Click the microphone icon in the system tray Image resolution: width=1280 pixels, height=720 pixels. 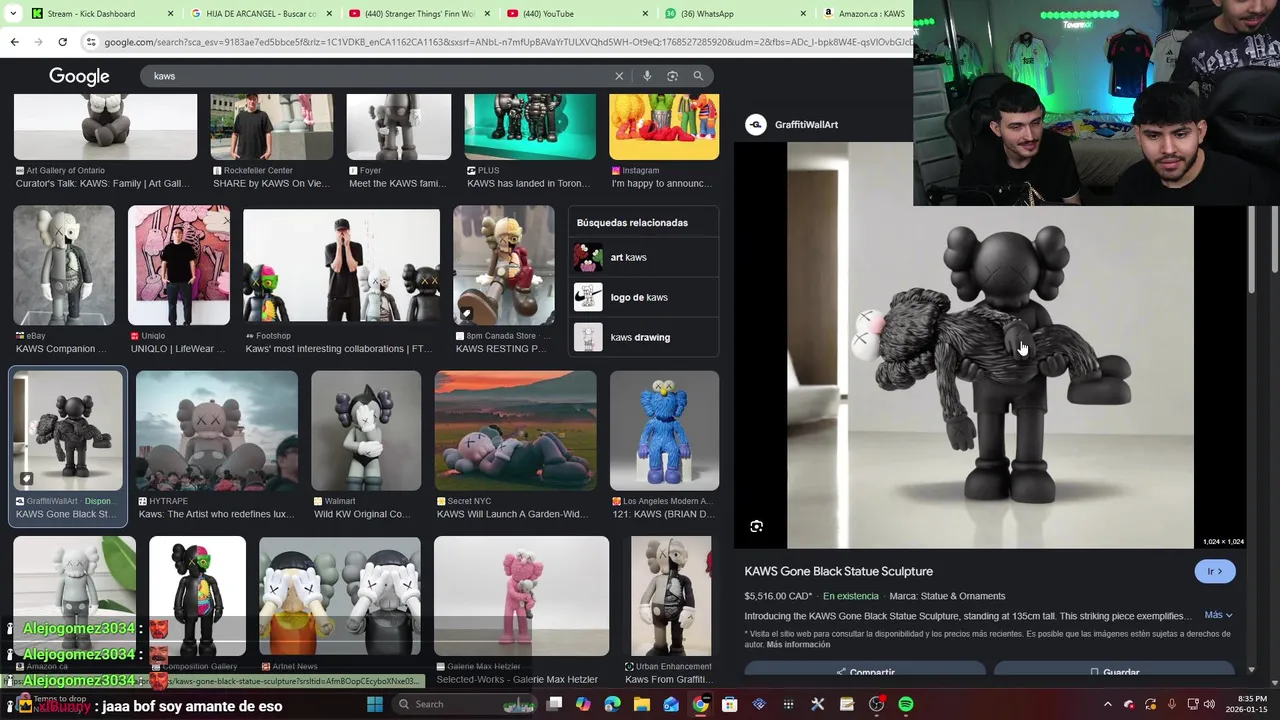click(1172, 704)
